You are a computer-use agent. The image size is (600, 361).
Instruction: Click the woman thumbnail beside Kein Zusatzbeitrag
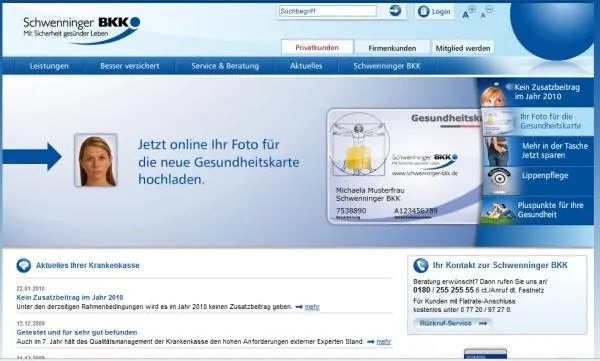(x=493, y=95)
